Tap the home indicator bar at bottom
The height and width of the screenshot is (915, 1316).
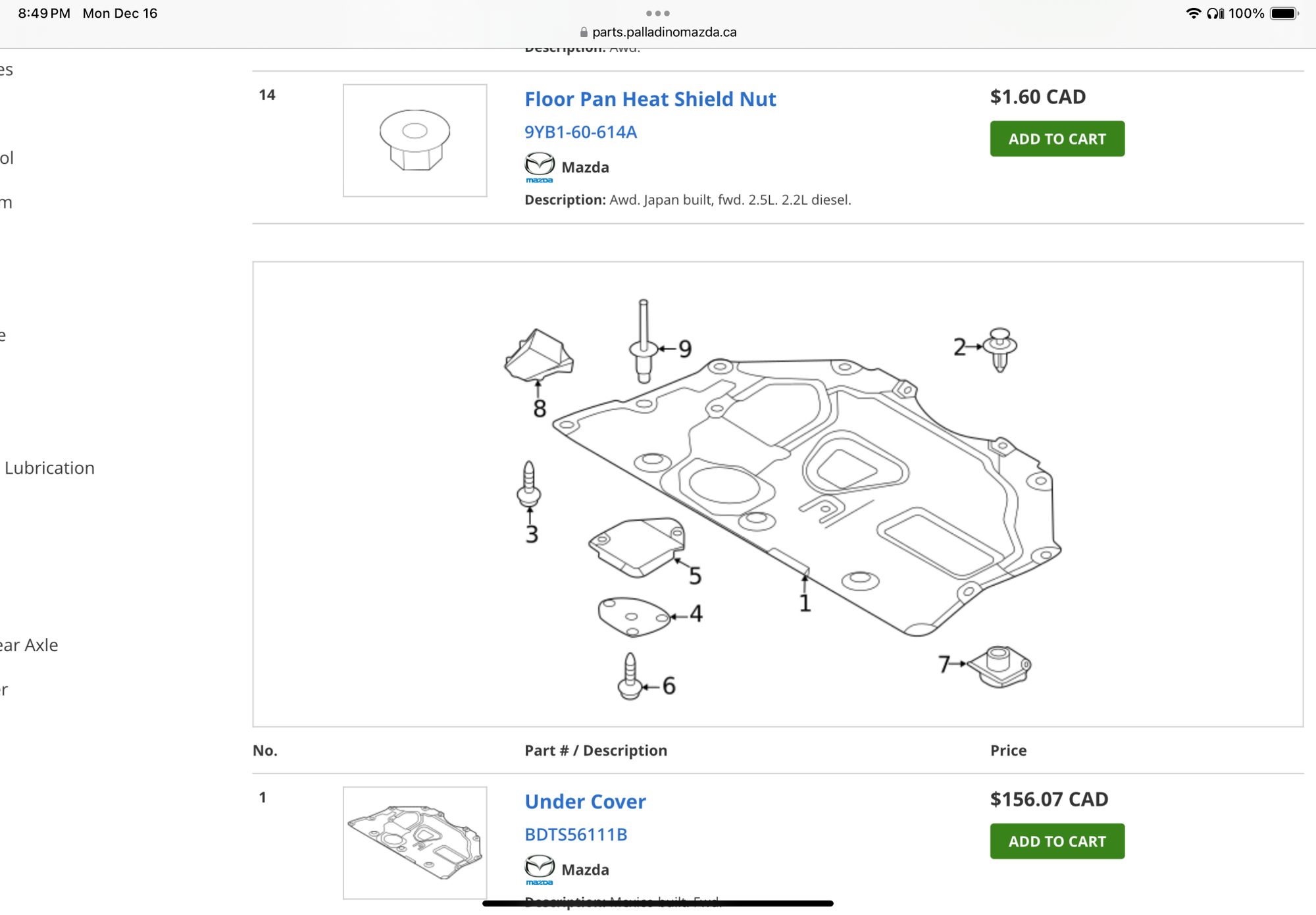[657, 904]
